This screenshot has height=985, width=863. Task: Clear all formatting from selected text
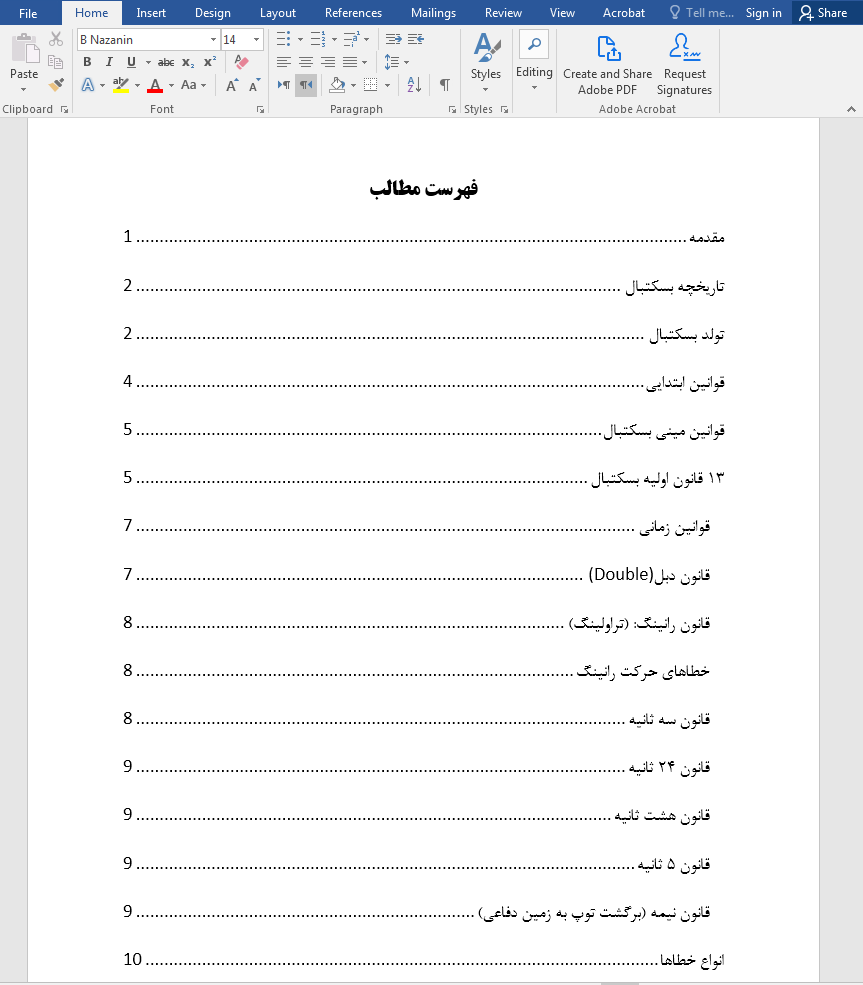tap(240, 61)
